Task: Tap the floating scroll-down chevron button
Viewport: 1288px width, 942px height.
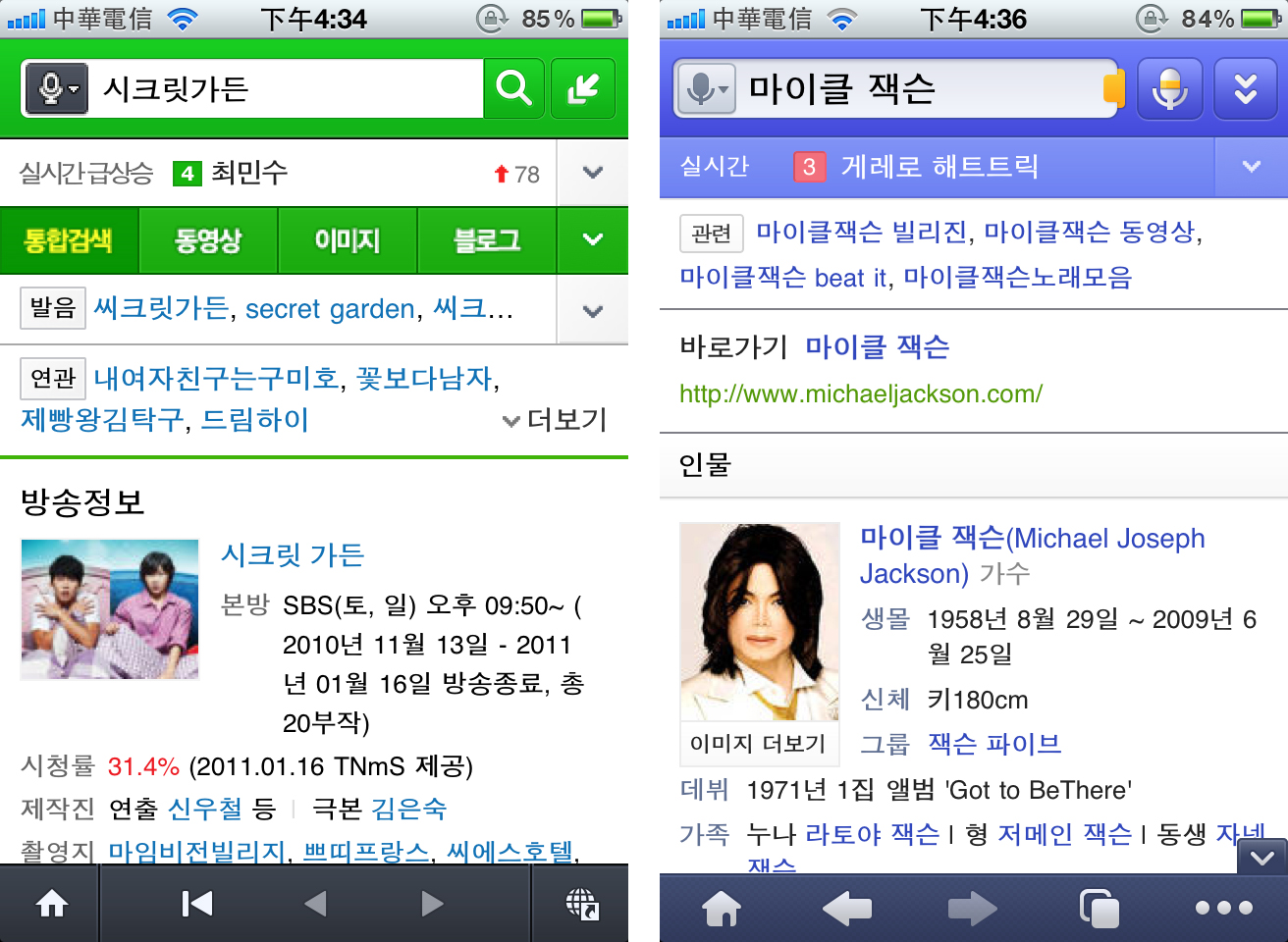Action: 1262,857
